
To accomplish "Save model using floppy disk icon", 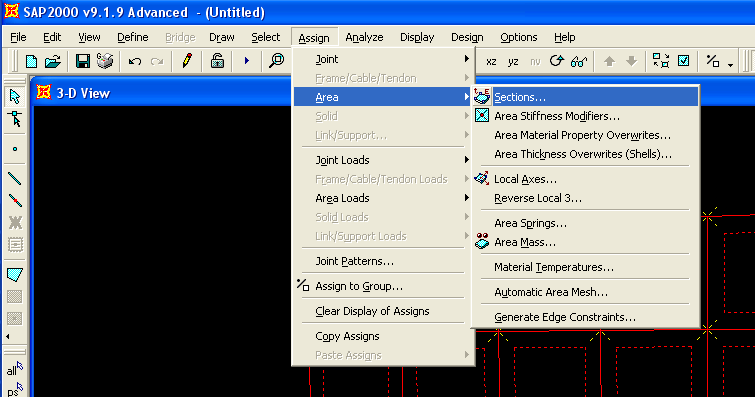I will (x=83, y=61).
